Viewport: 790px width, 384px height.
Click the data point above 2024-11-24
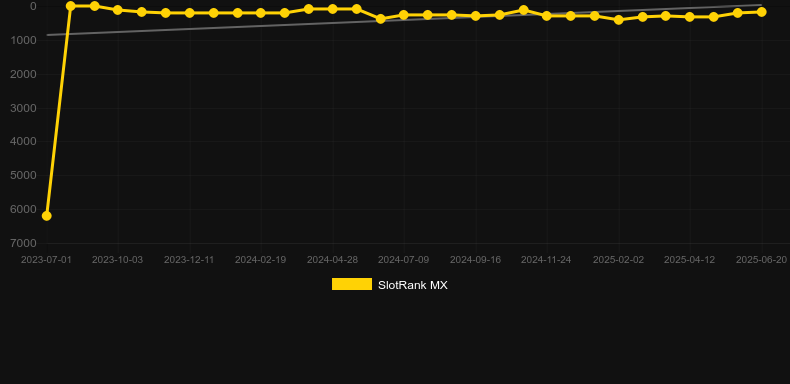pos(547,16)
